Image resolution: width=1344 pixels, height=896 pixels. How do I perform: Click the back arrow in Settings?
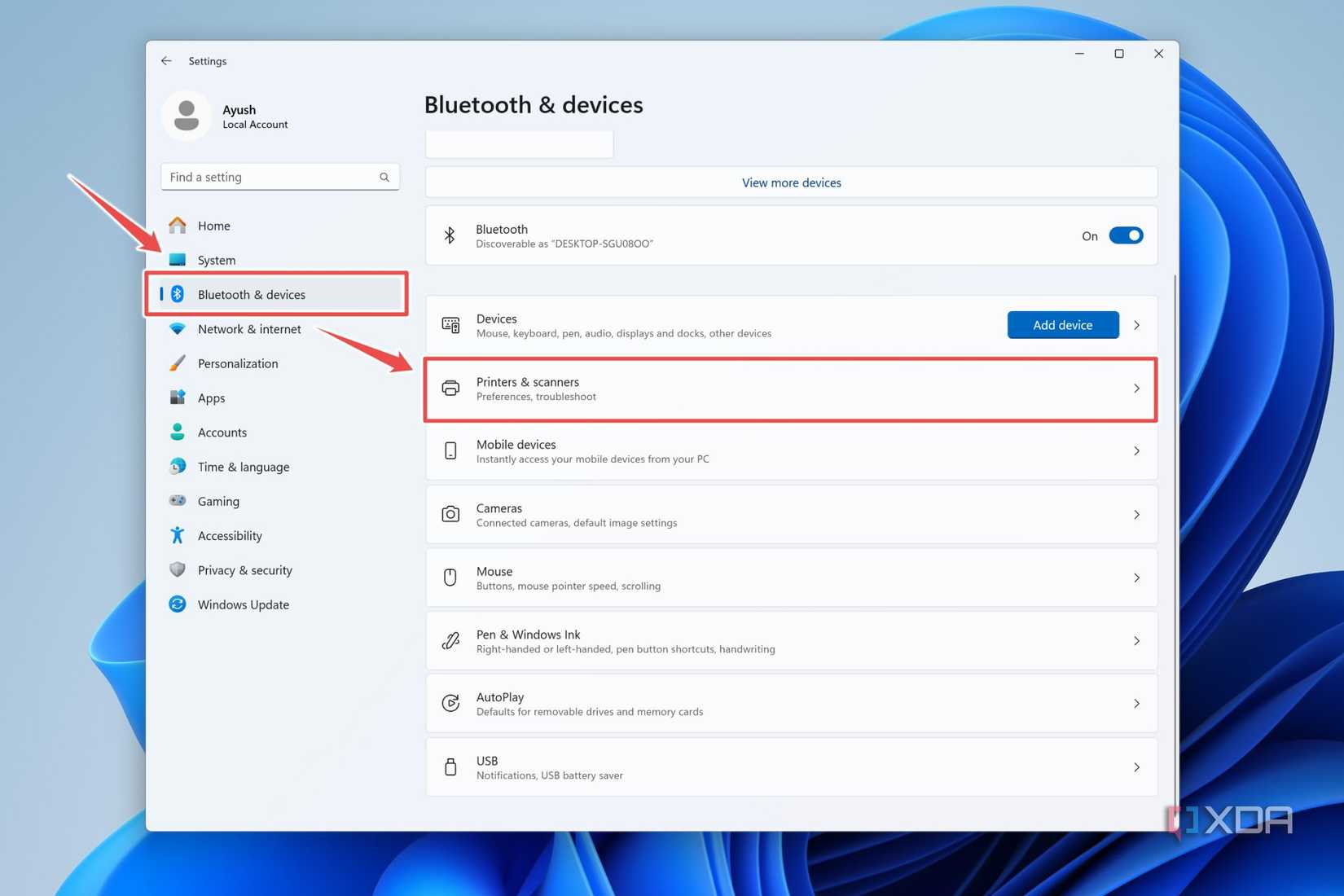tap(166, 61)
